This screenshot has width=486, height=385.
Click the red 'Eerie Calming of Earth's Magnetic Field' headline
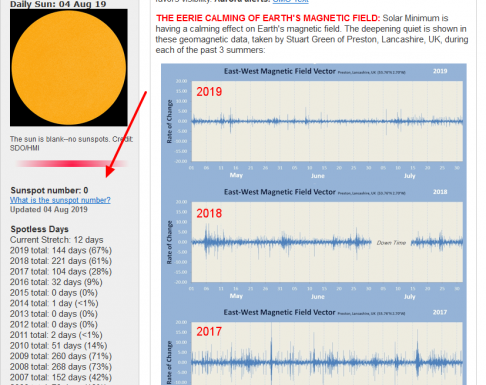(x=268, y=18)
